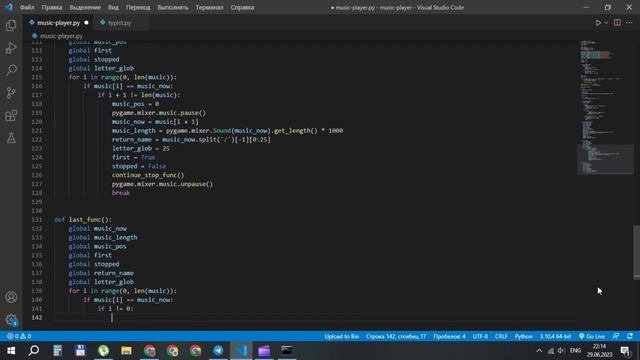Screen dimensions: 640x360
Task: Open the Run and Debug view
Action: point(11,48)
